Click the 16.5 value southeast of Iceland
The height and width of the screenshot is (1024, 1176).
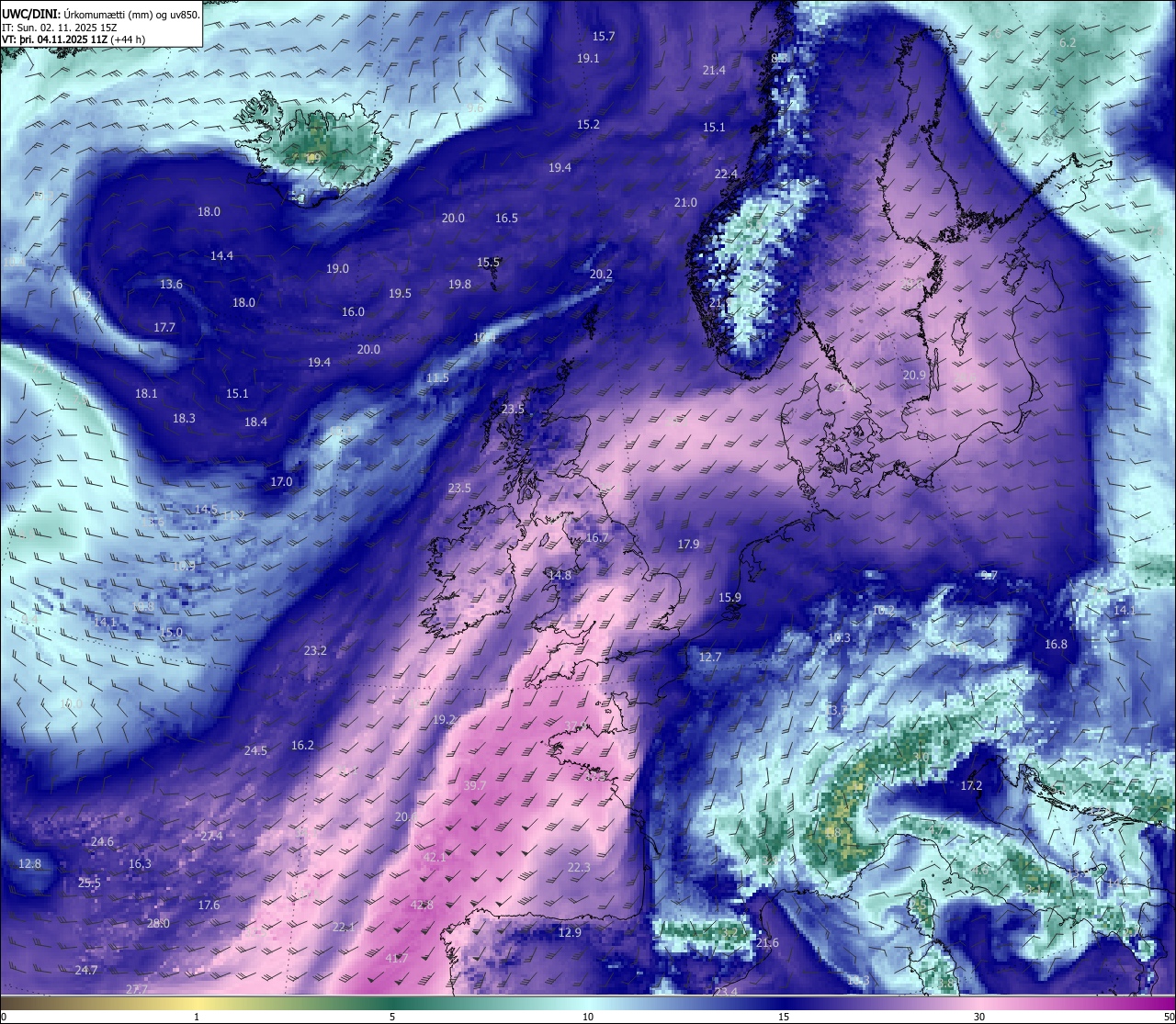[x=506, y=218]
